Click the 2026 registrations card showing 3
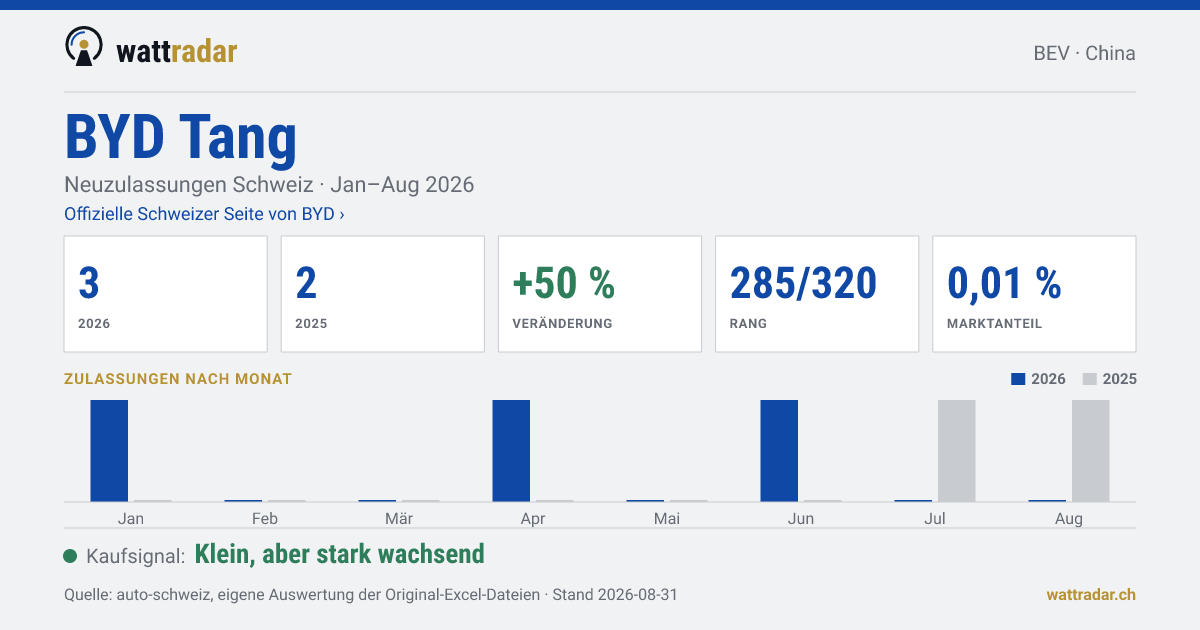Screen dimensions: 1200x630 pyautogui.click(x=166, y=294)
